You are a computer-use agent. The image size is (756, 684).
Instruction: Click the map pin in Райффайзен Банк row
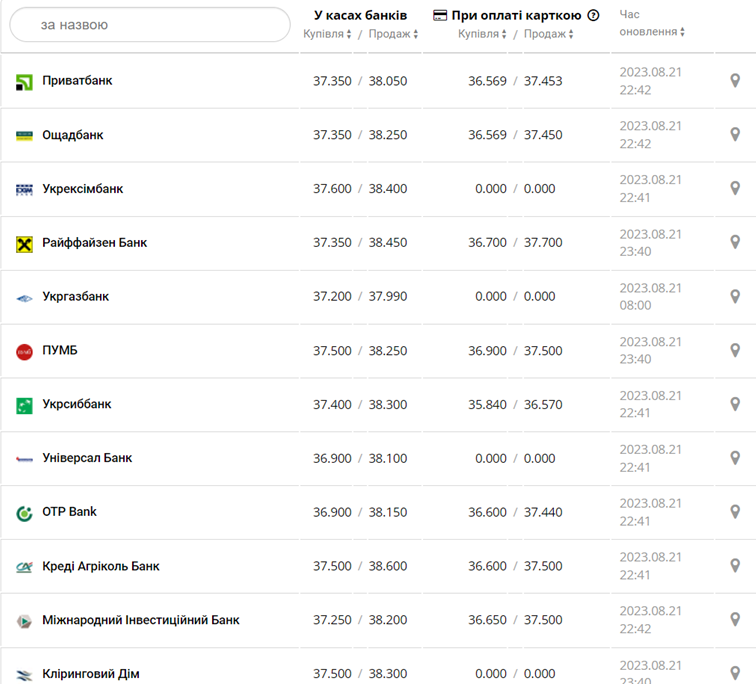click(735, 242)
